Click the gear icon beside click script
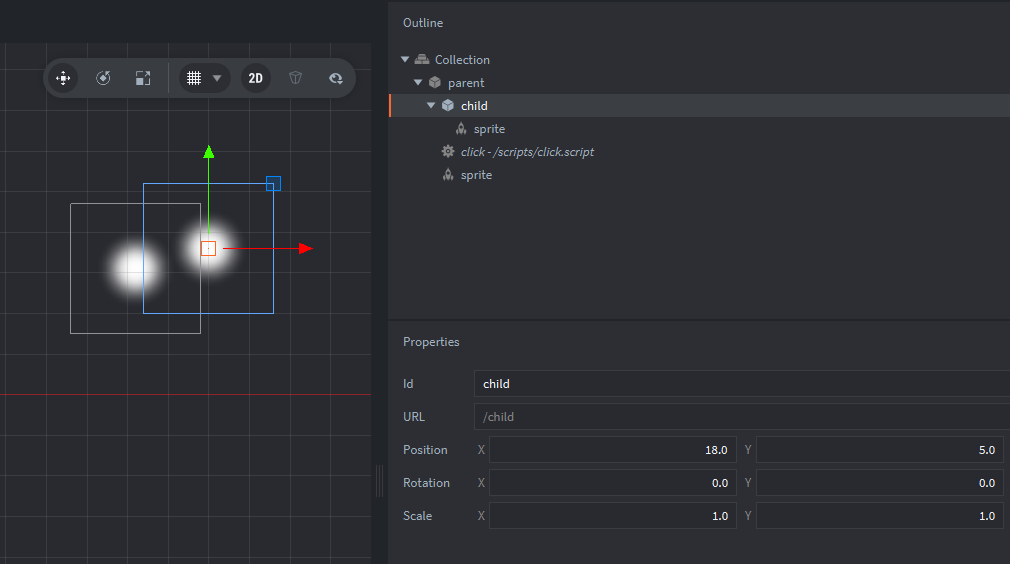 [x=448, y=152]
